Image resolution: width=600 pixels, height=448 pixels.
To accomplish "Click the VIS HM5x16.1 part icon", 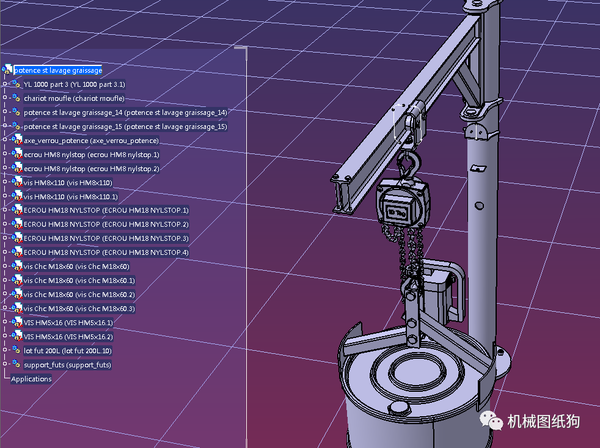I will pos(17,322).
